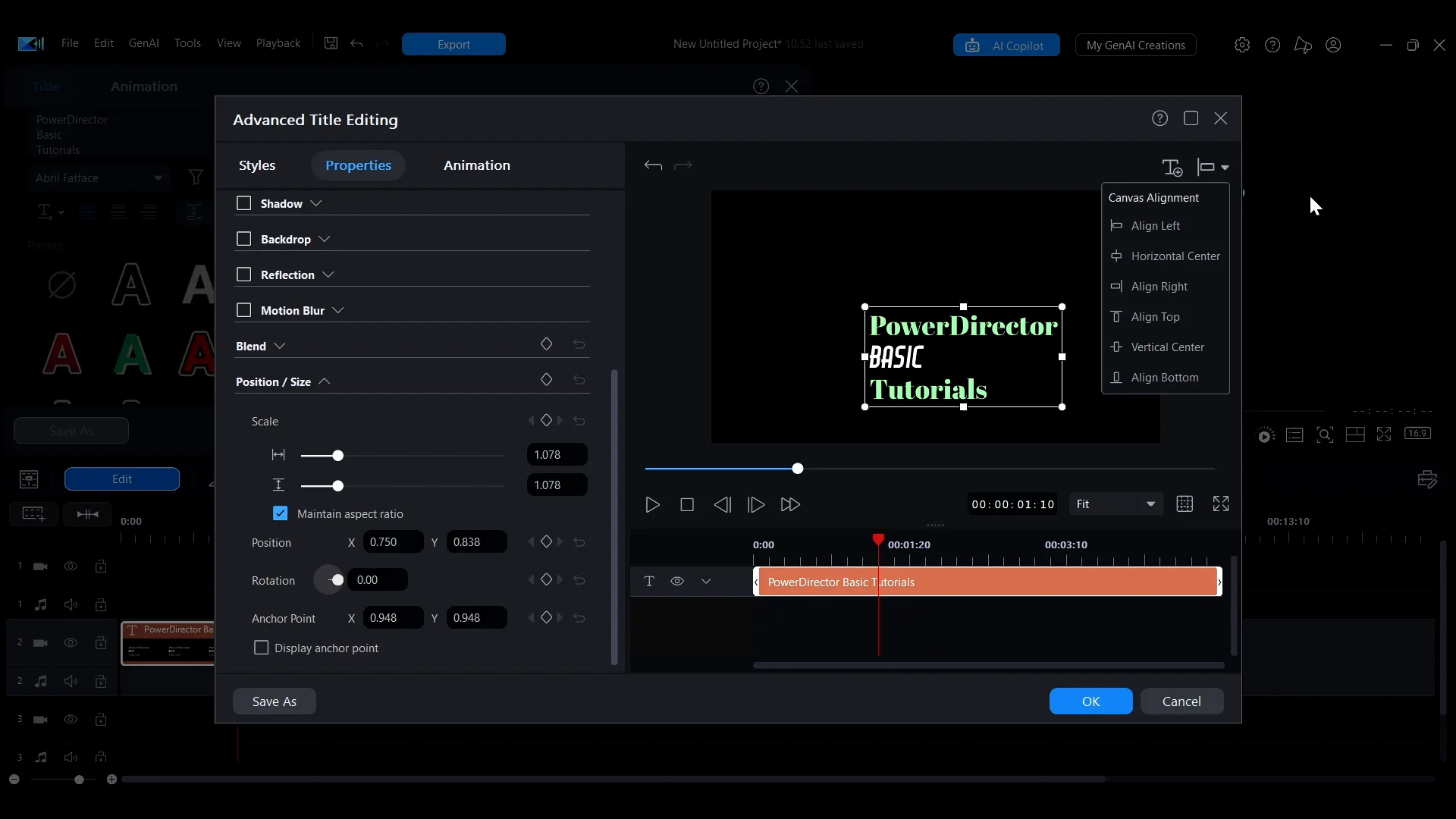The height and width of the screenshot is (819, 1456).
Task: Click the Export button
Action: click(453, 44)
